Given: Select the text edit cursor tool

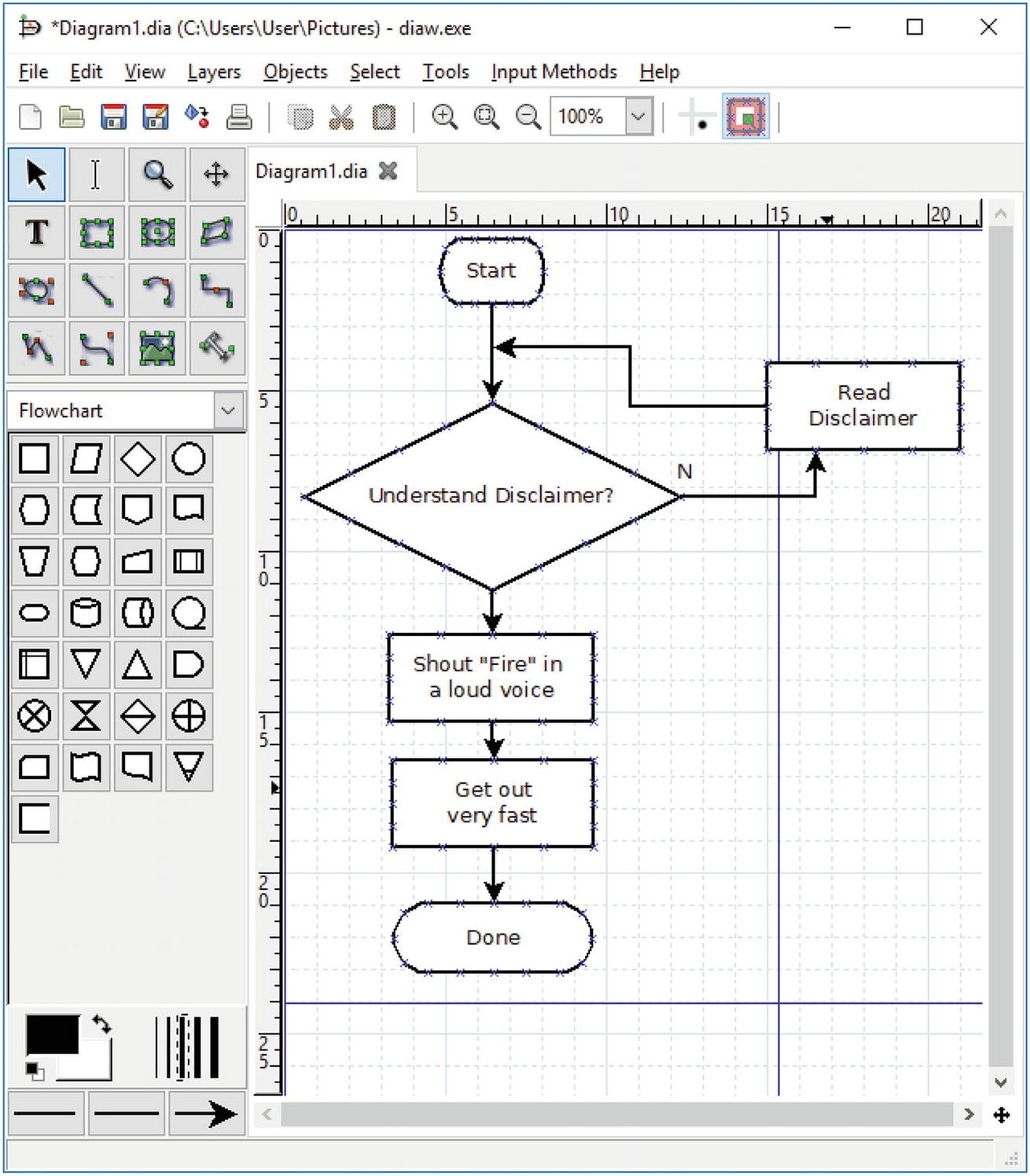Looking at the screenshot, I should click(x=96, y=175).
